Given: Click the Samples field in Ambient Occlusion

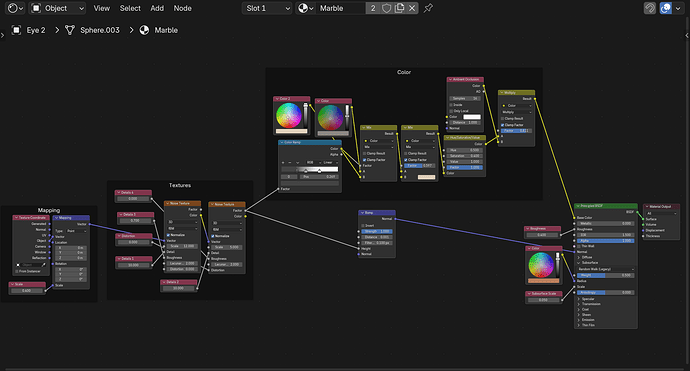Looking at the screenshot, I should pyautogui.click(x=465, y=99).
